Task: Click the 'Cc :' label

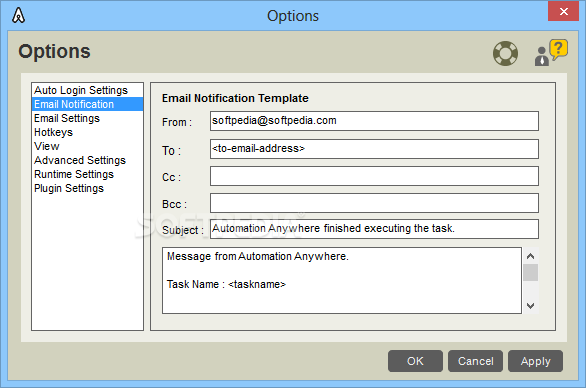Action: pyautogui.click(x=172, y=177)
